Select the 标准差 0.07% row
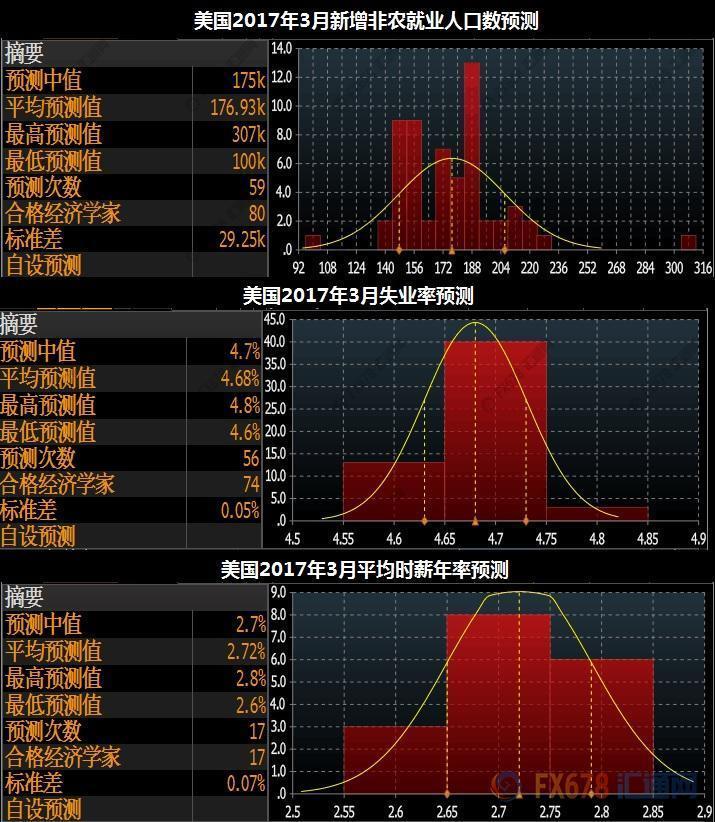Image resolution: width=715 pixels, height=822 pixels. click(134, 783)
